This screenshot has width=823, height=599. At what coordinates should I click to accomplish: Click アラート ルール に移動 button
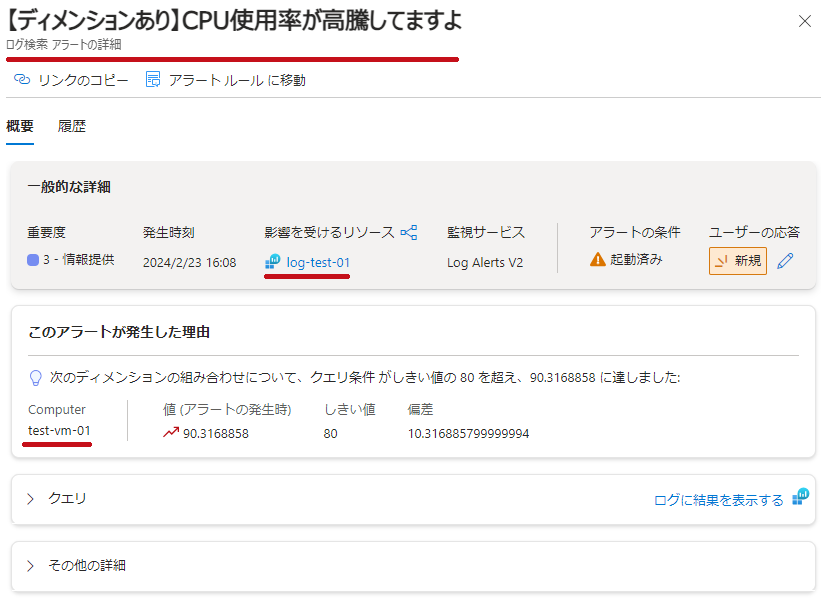pos(226,80)
